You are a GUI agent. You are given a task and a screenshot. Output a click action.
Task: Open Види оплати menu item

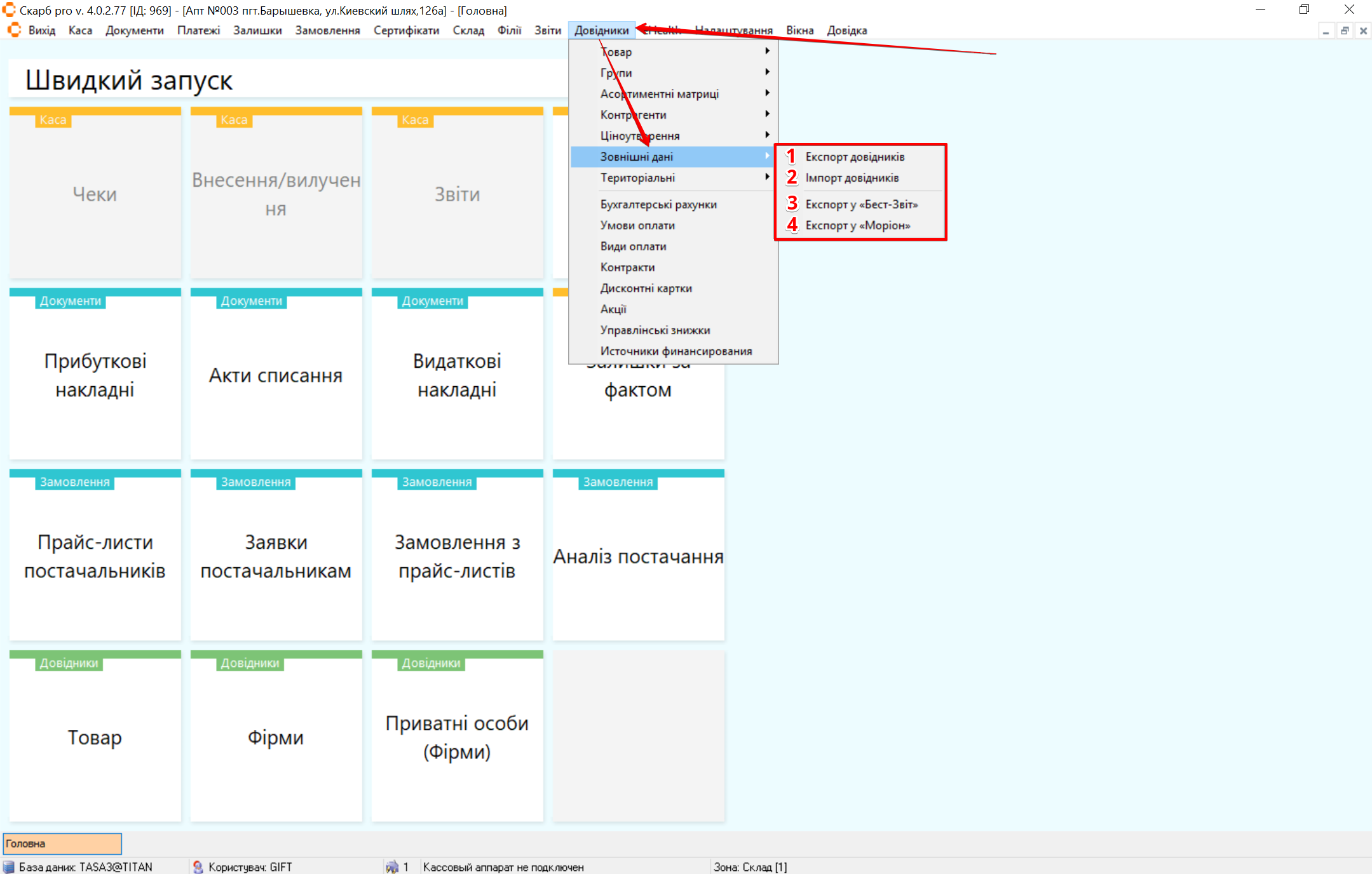(x=674, y=246)
